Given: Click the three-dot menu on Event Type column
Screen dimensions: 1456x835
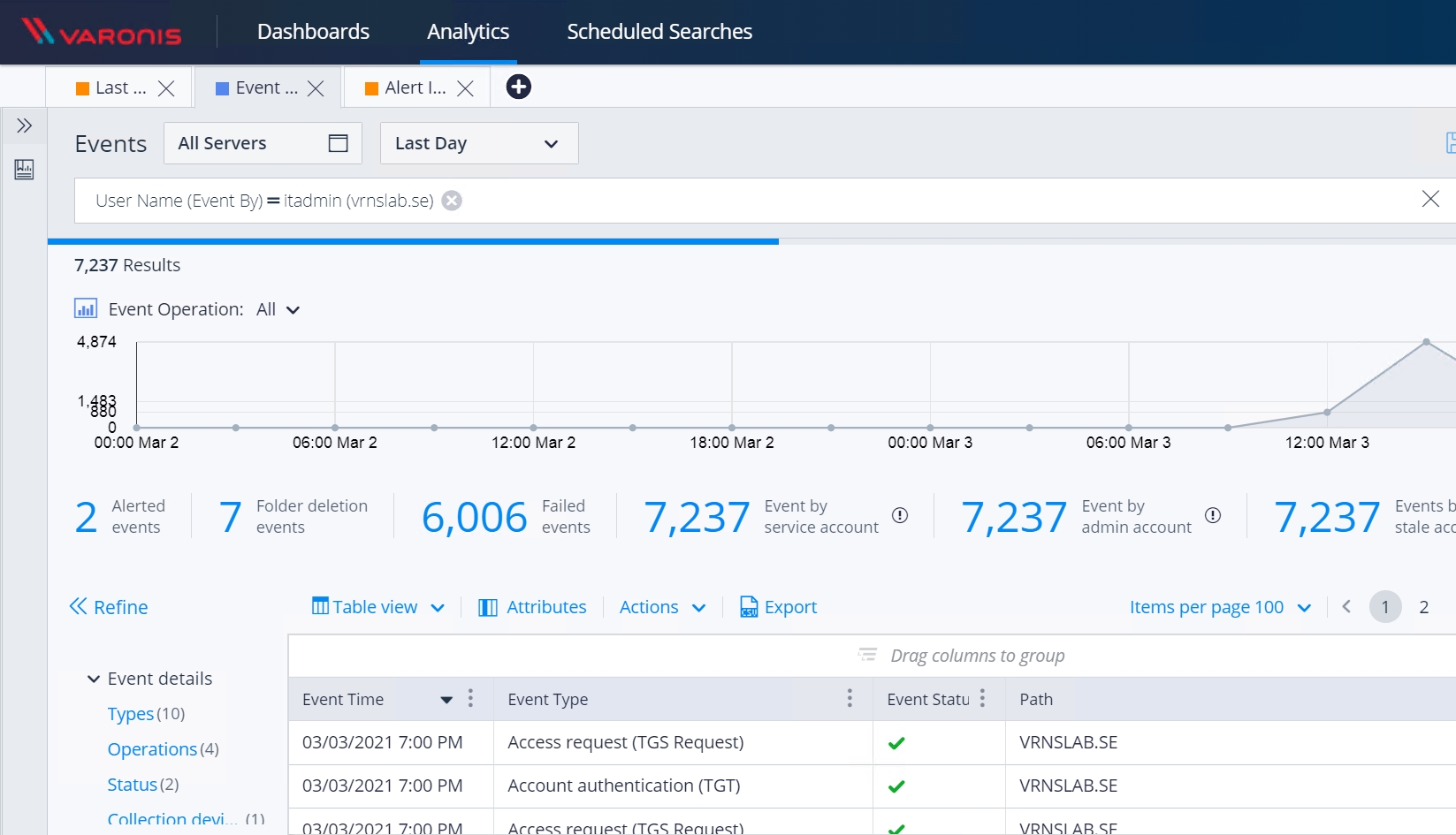Looking at the screenshot, I should 850,698.
